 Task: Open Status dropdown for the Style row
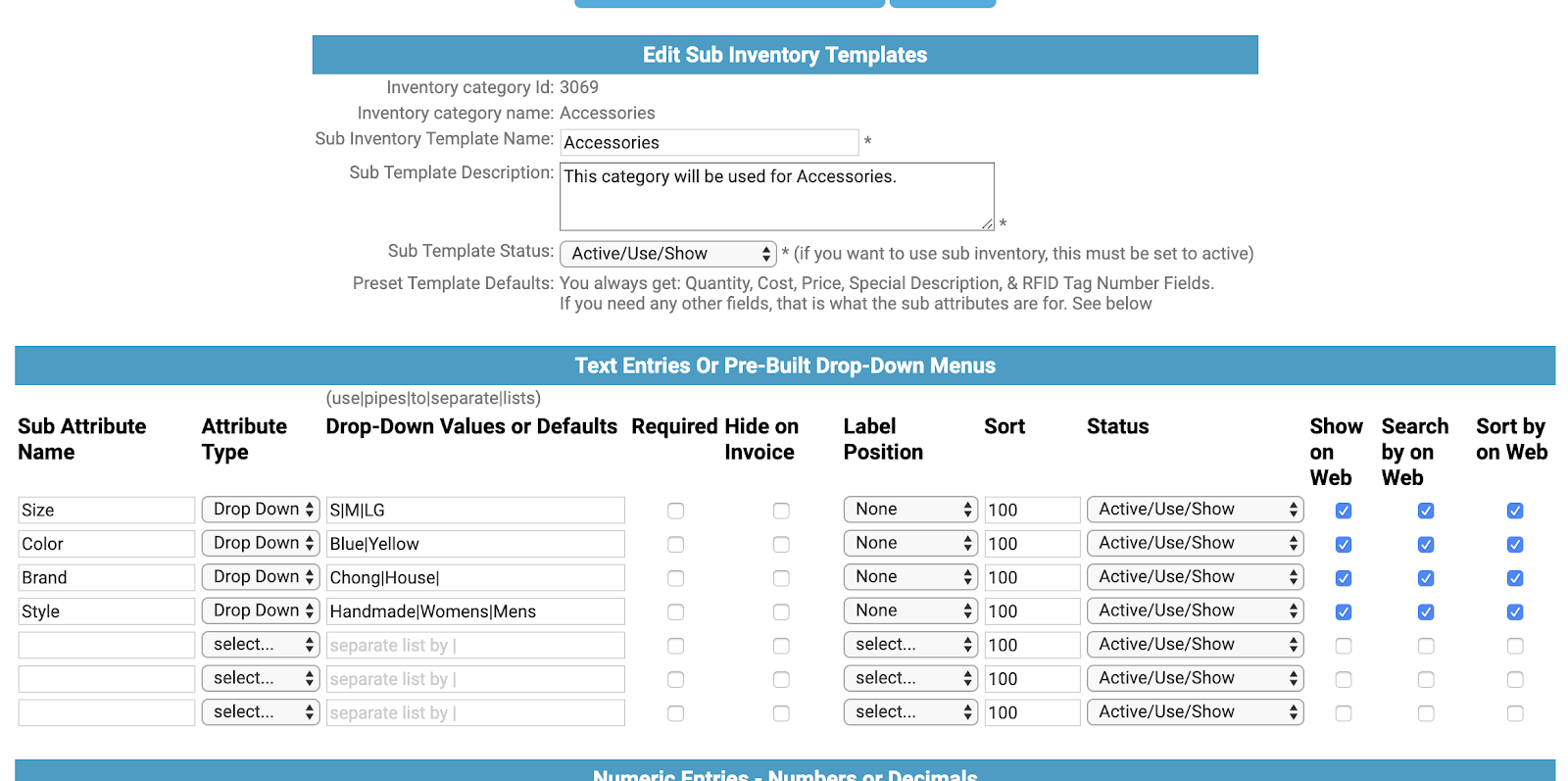pos(1195,610)
